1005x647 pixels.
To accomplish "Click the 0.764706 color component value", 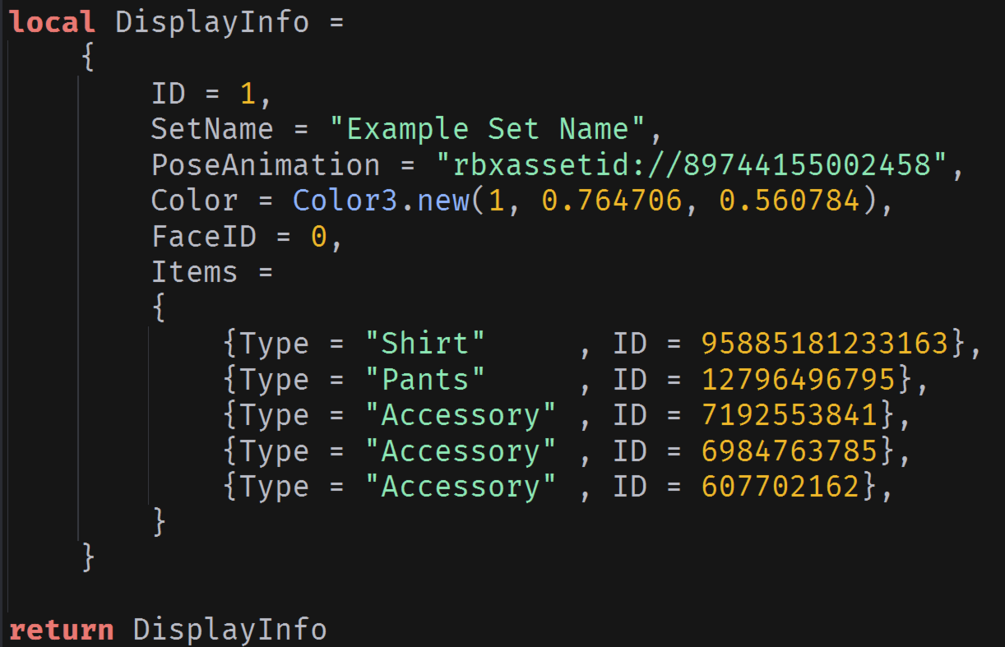I will pos(611,201).
